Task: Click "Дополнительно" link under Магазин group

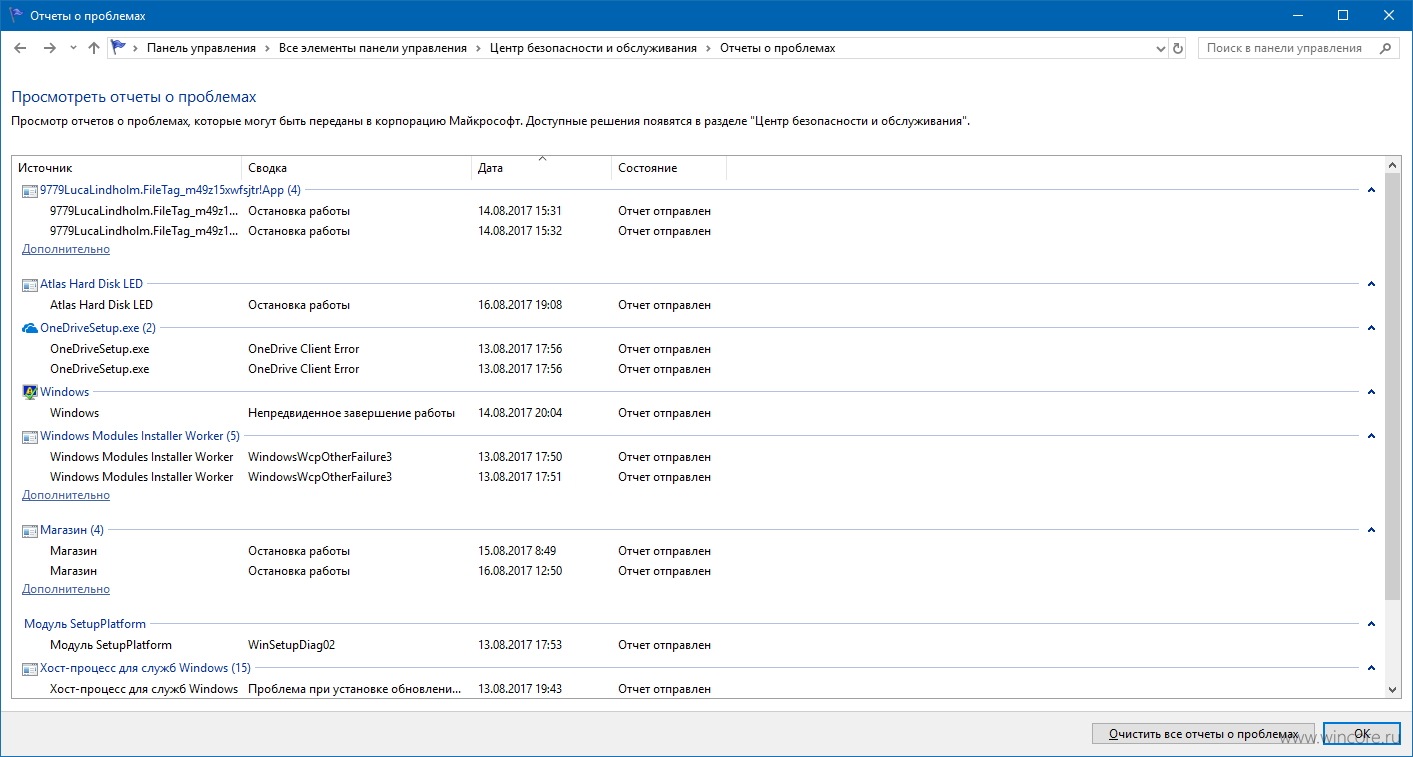Action: coord(66,589)
